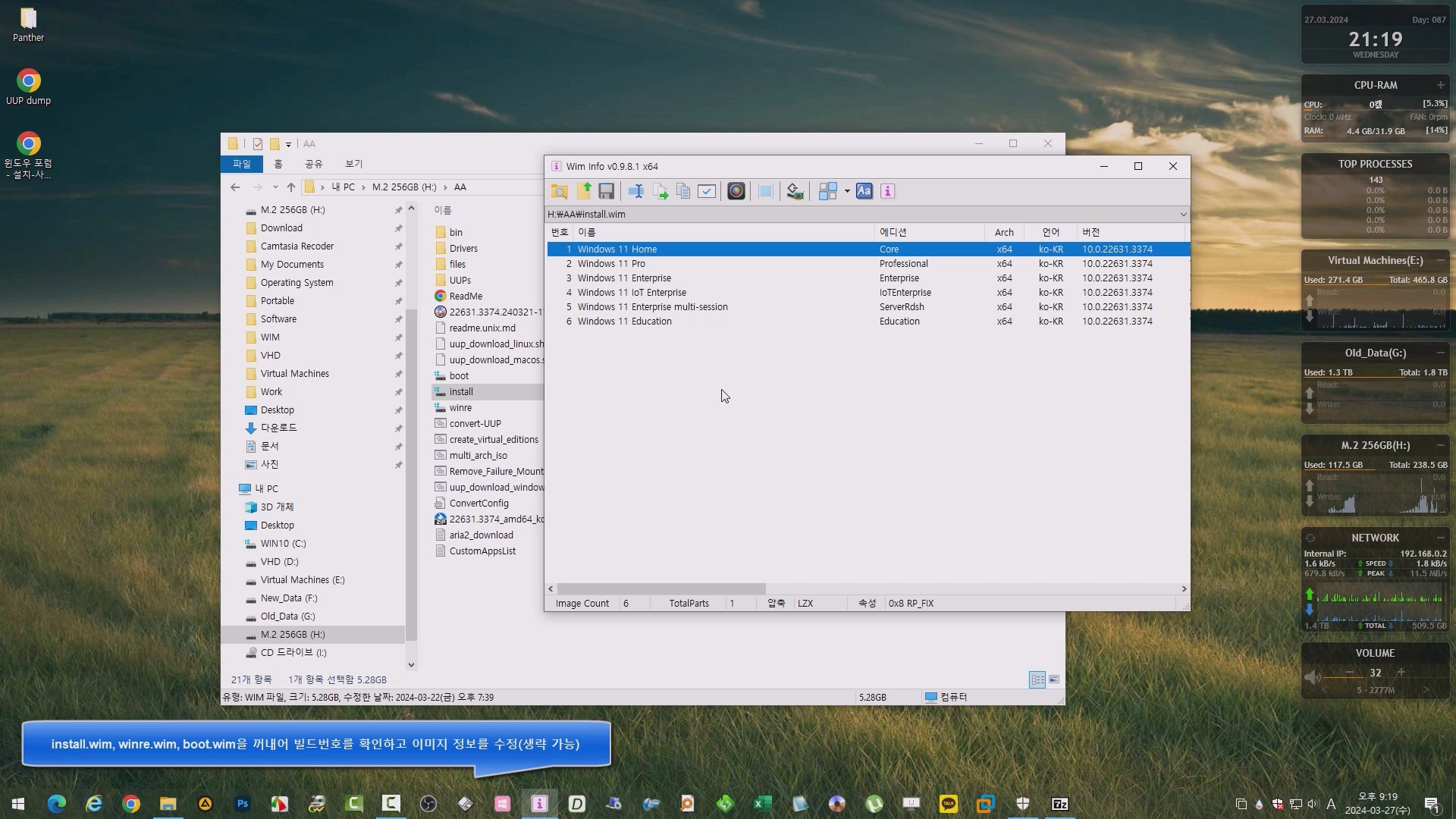The image size is (1456, 819).
Task: Select the Windows 11 Pro image row
Action: tap(868, 264)
